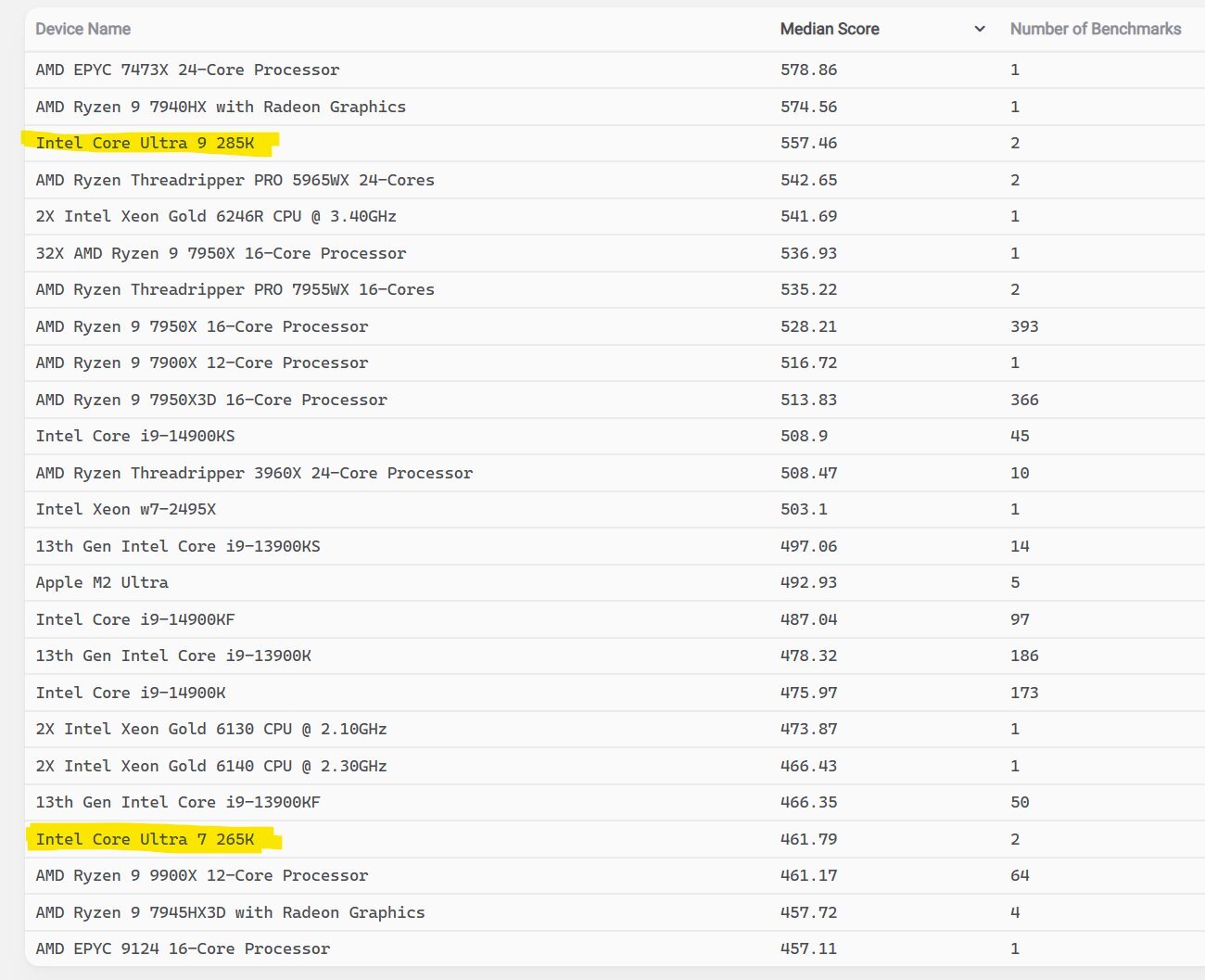Select the AMD EPYC 7473X 24-Core row

(x=187, y=70)
